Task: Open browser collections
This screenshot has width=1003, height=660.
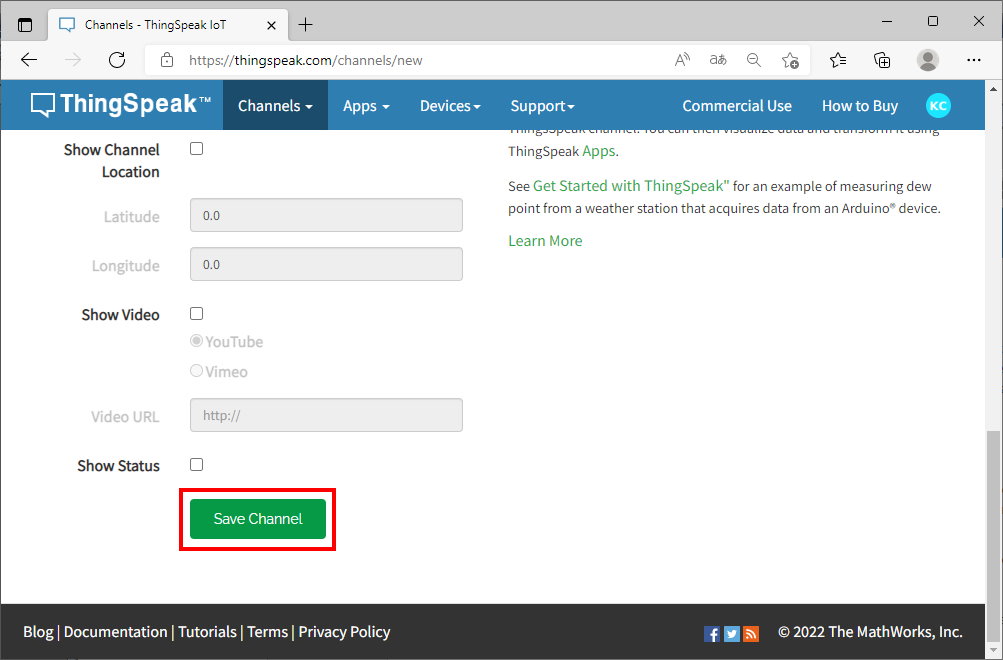Action: (x=882, y=60)
